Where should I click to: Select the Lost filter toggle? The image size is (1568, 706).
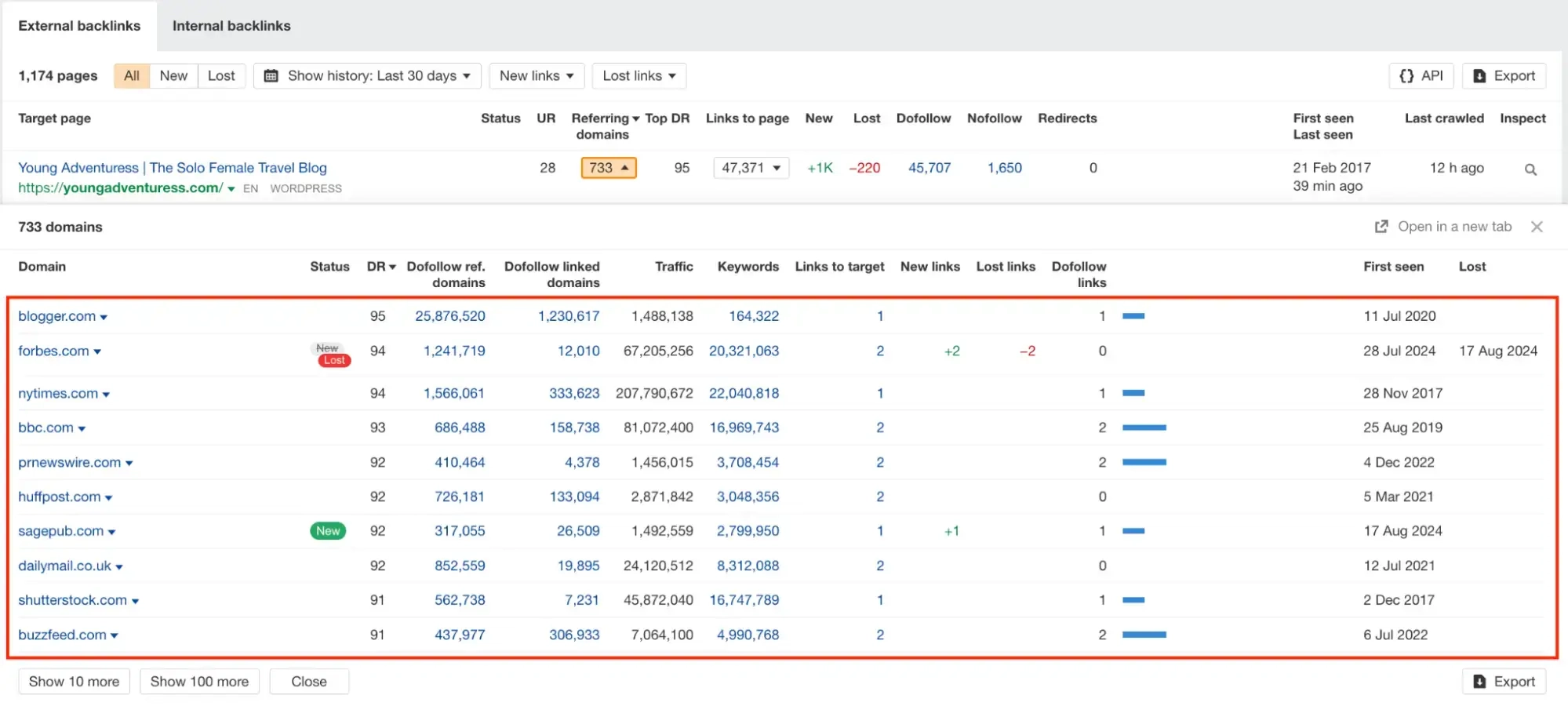point(221,76)
